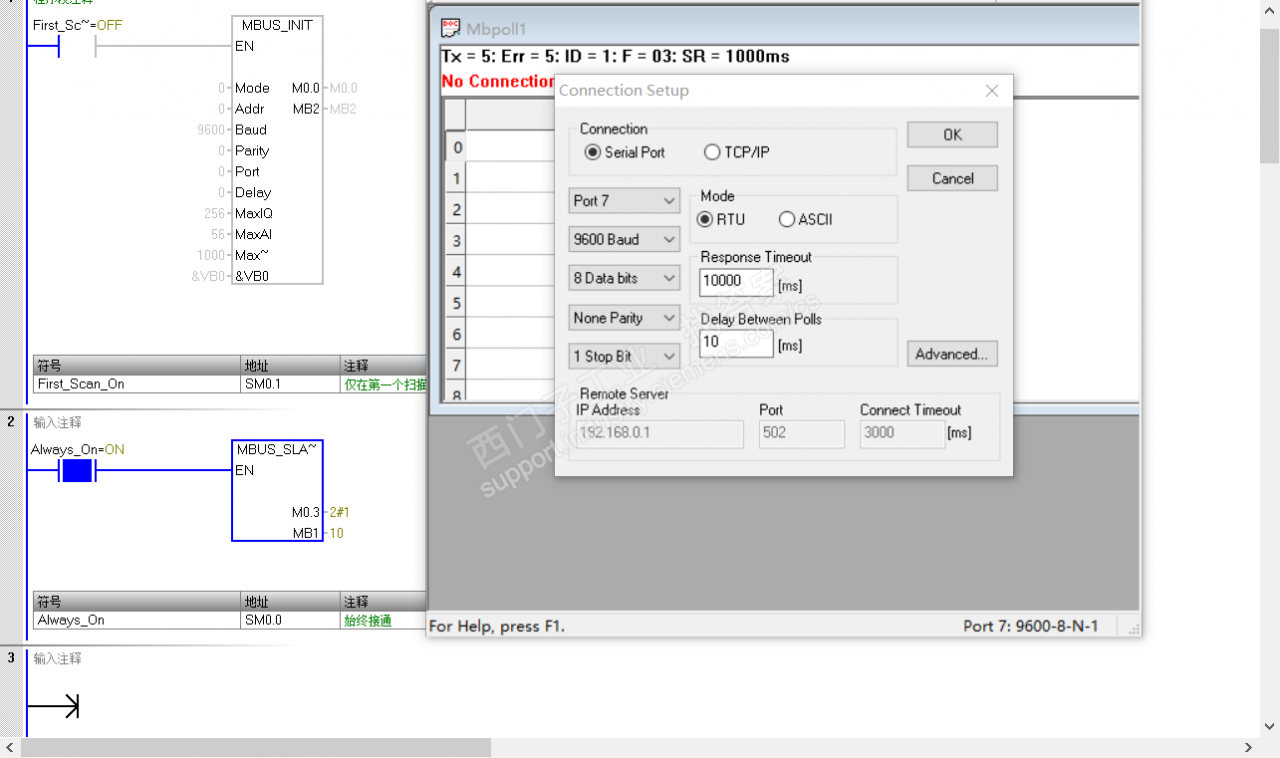The height and width of the screenshot is (758, 1280).
Task: Click SM0.1 address cell
Action: pos(291,384)
